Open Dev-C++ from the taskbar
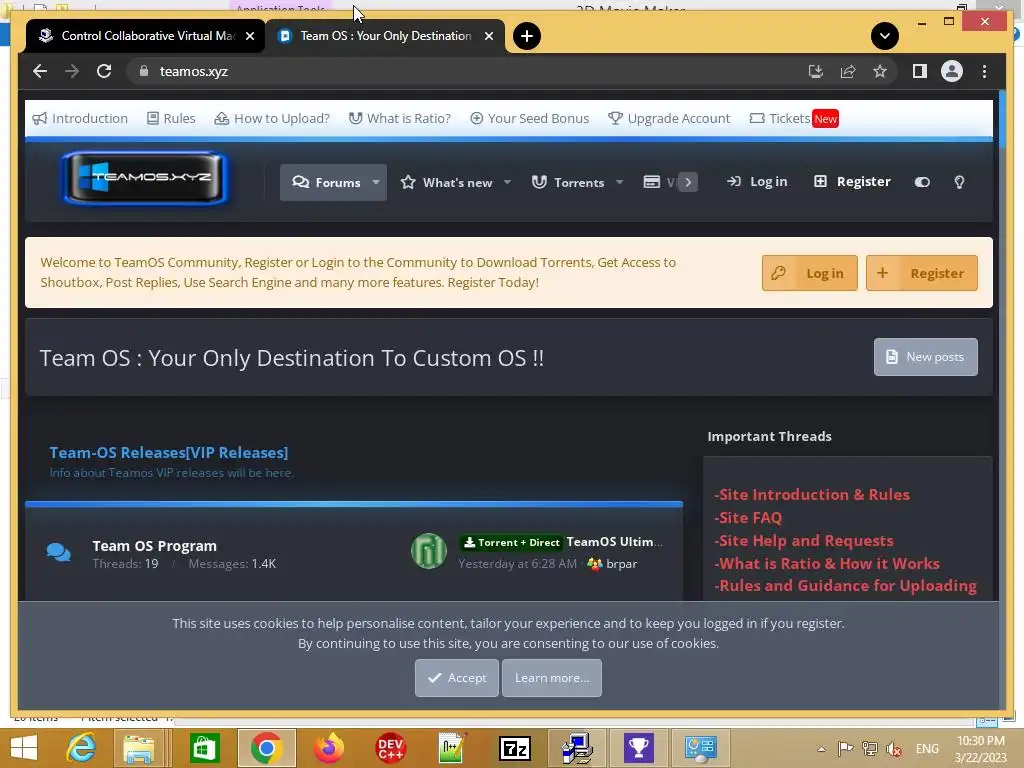Viewport: 1024px width, 768px height. pos(391,748)
